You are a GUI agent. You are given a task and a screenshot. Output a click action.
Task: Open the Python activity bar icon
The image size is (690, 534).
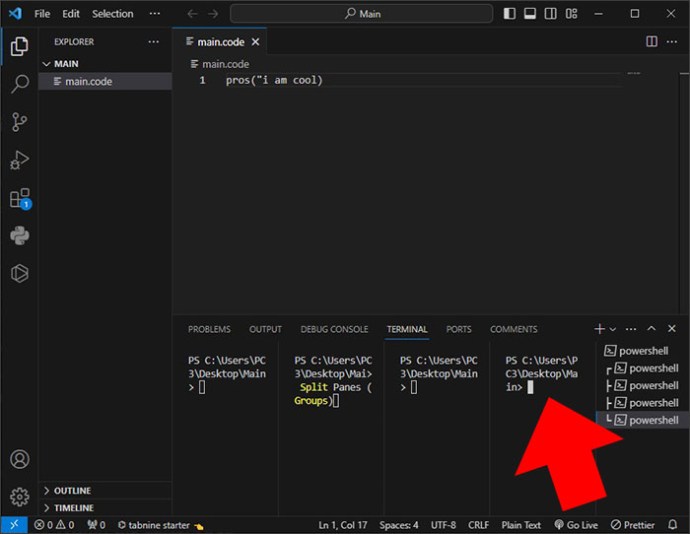pos(19,236)
